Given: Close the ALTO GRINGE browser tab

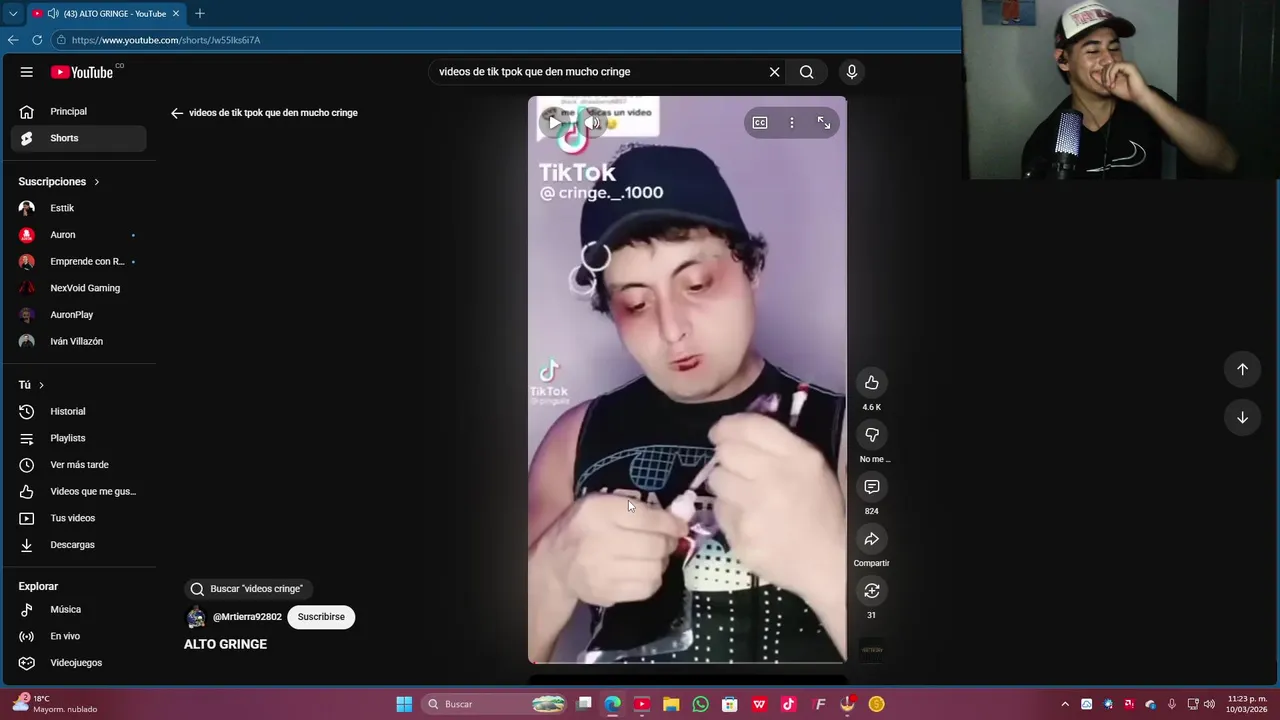Looking at the screenshot, I should click(x=176, y=13).
